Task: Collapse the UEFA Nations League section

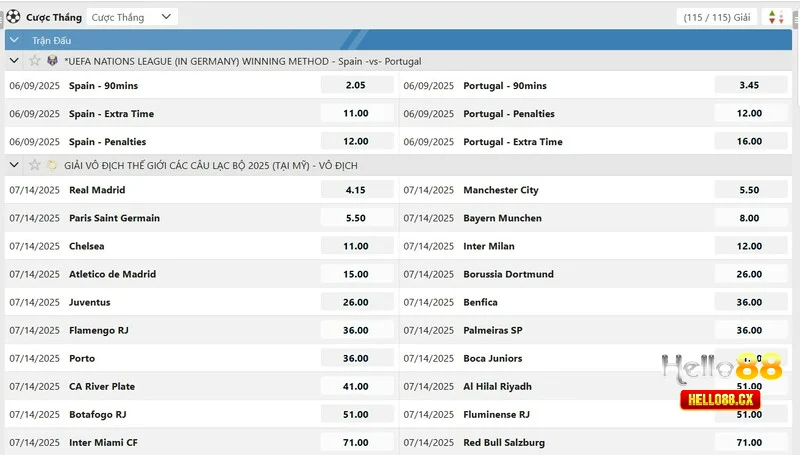Action: (14, 61)
